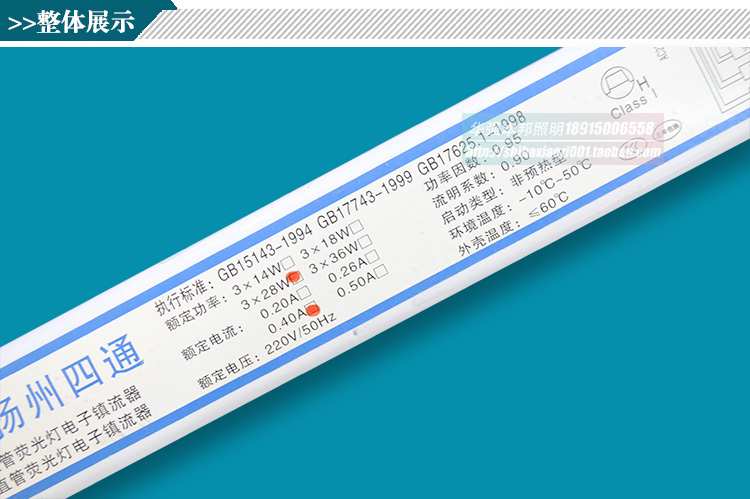Image resolution: width=750 pixels, height=499 pixels.
Task: Click the 220V/50Hz voltage value
Action: click(300, 333)
